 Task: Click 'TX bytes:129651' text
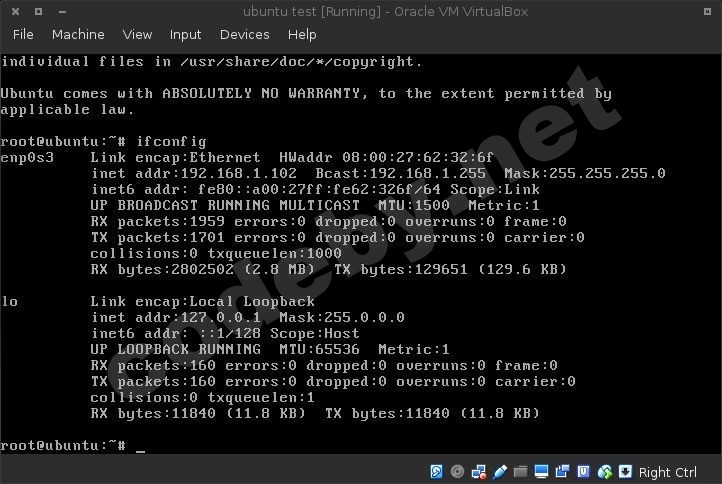pos(401,269)
